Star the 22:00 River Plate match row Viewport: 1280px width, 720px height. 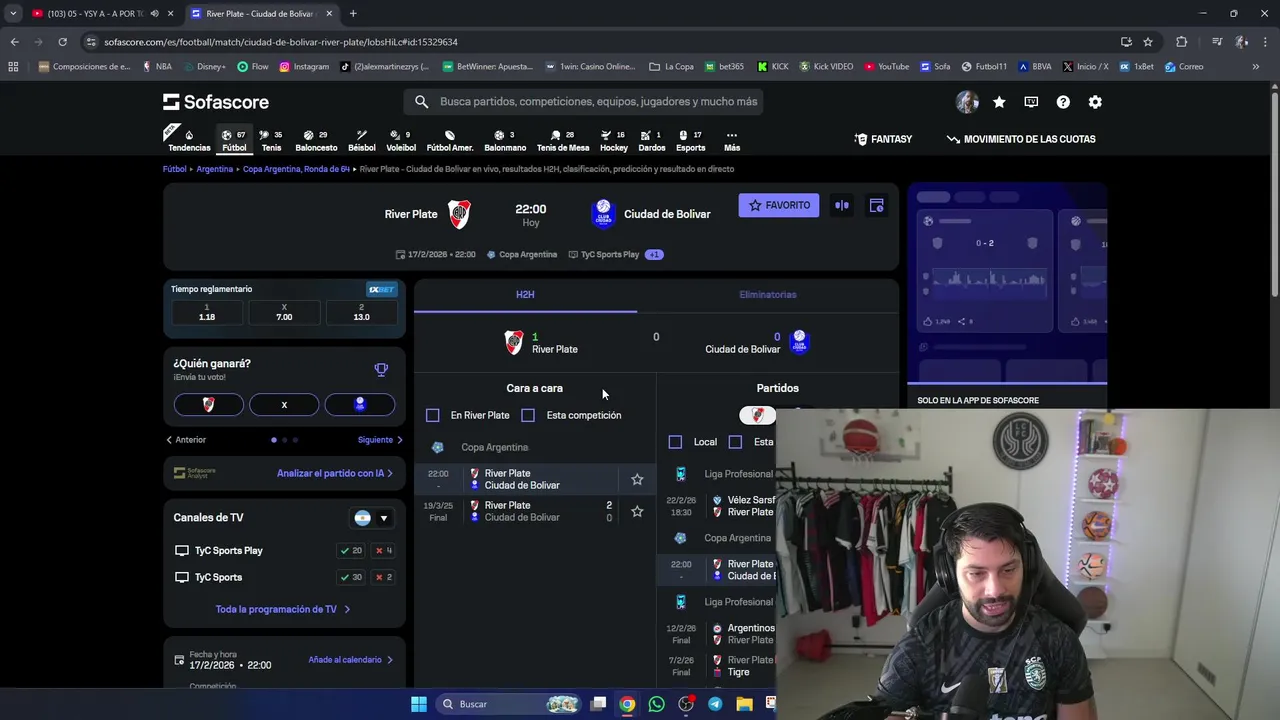click(637, 479)
